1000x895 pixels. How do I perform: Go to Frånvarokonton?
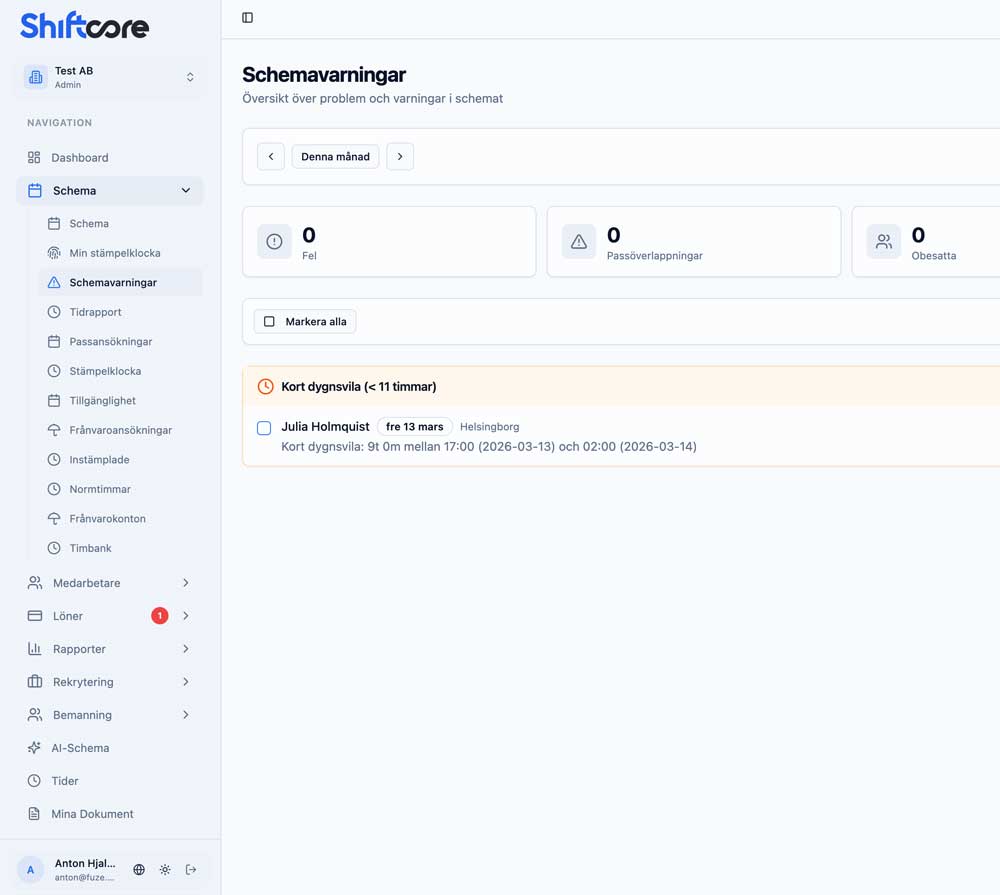pyautogui.click(x=121, y=519)
